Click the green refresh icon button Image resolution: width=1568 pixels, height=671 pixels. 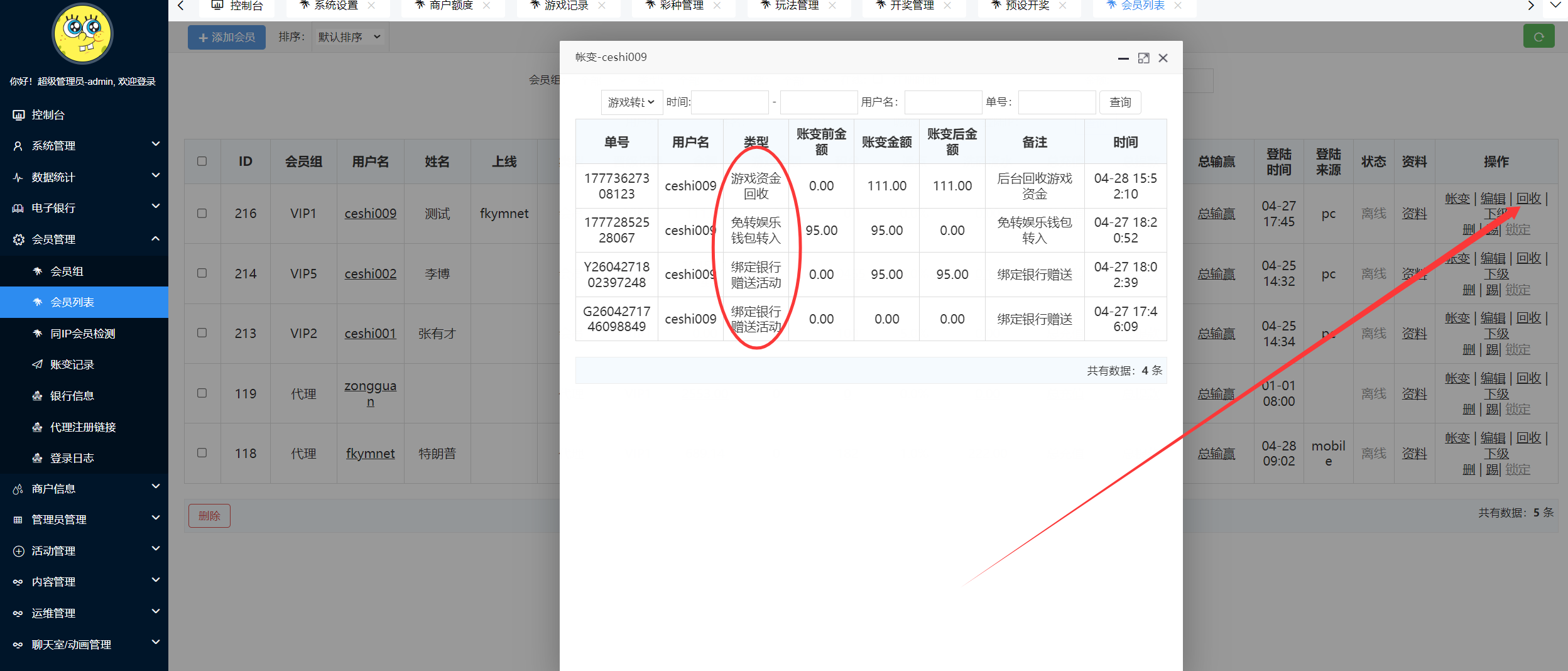(1538, 36)
